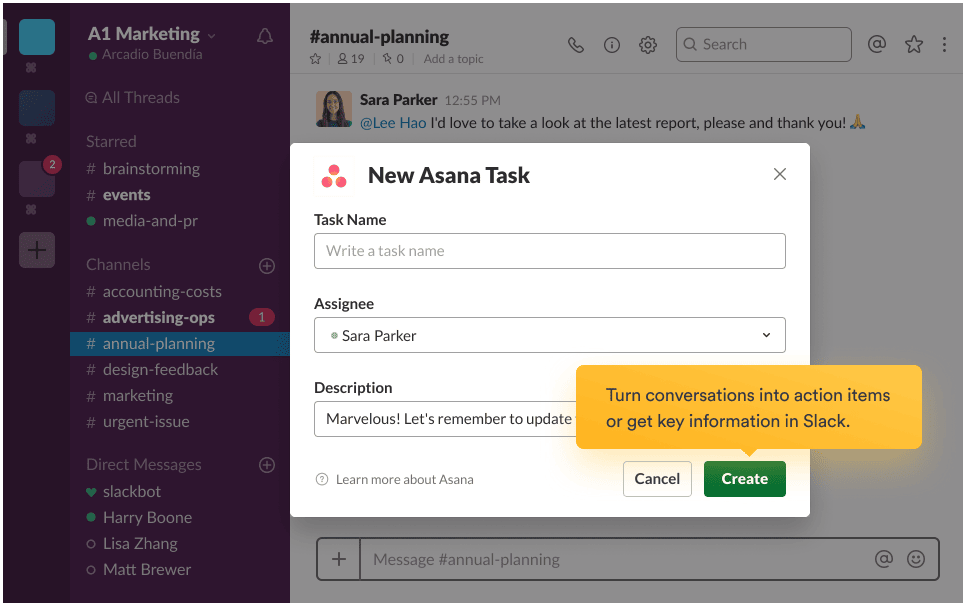Close the New Asana Task dialog
Viewport: 966px width, 606px height.
tap(780, 174)
